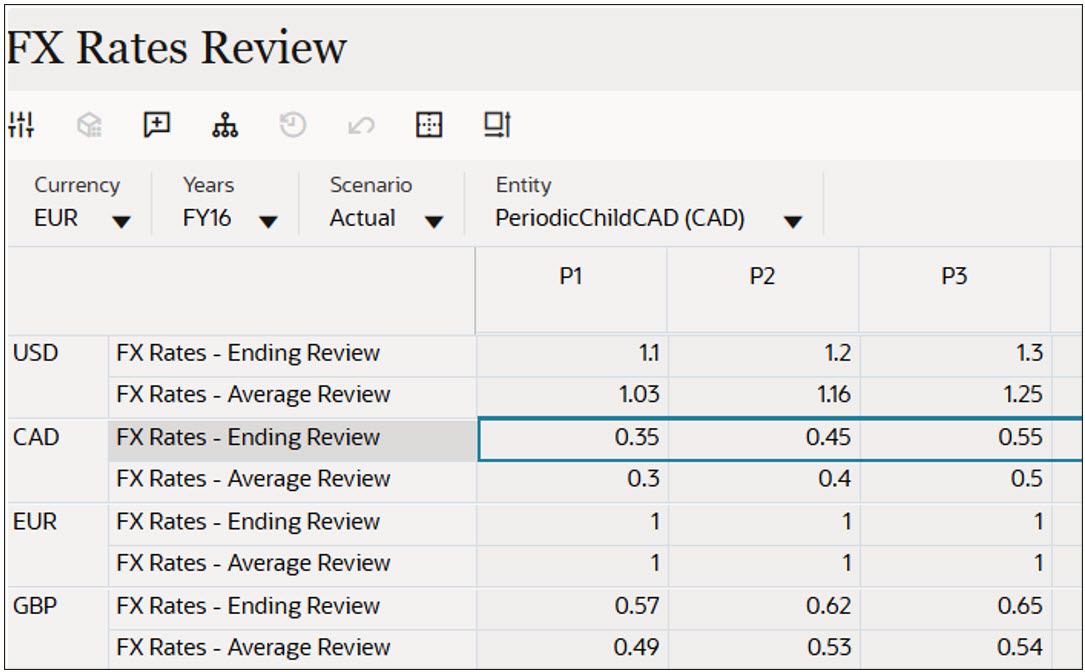Click the save data icon

click(x=498, y=124)
